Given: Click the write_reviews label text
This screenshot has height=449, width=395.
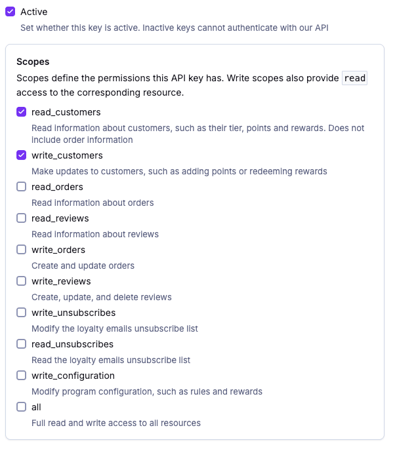Looking at the screenshot, I should click(61, 281).
